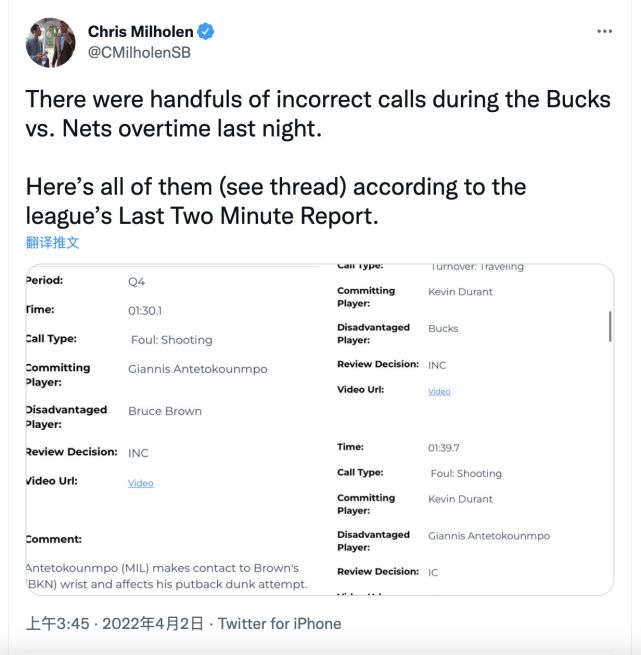
Task: Click the 翻译推文 translate tweet link
Action: pyautogui.click(x=52, y=242)
